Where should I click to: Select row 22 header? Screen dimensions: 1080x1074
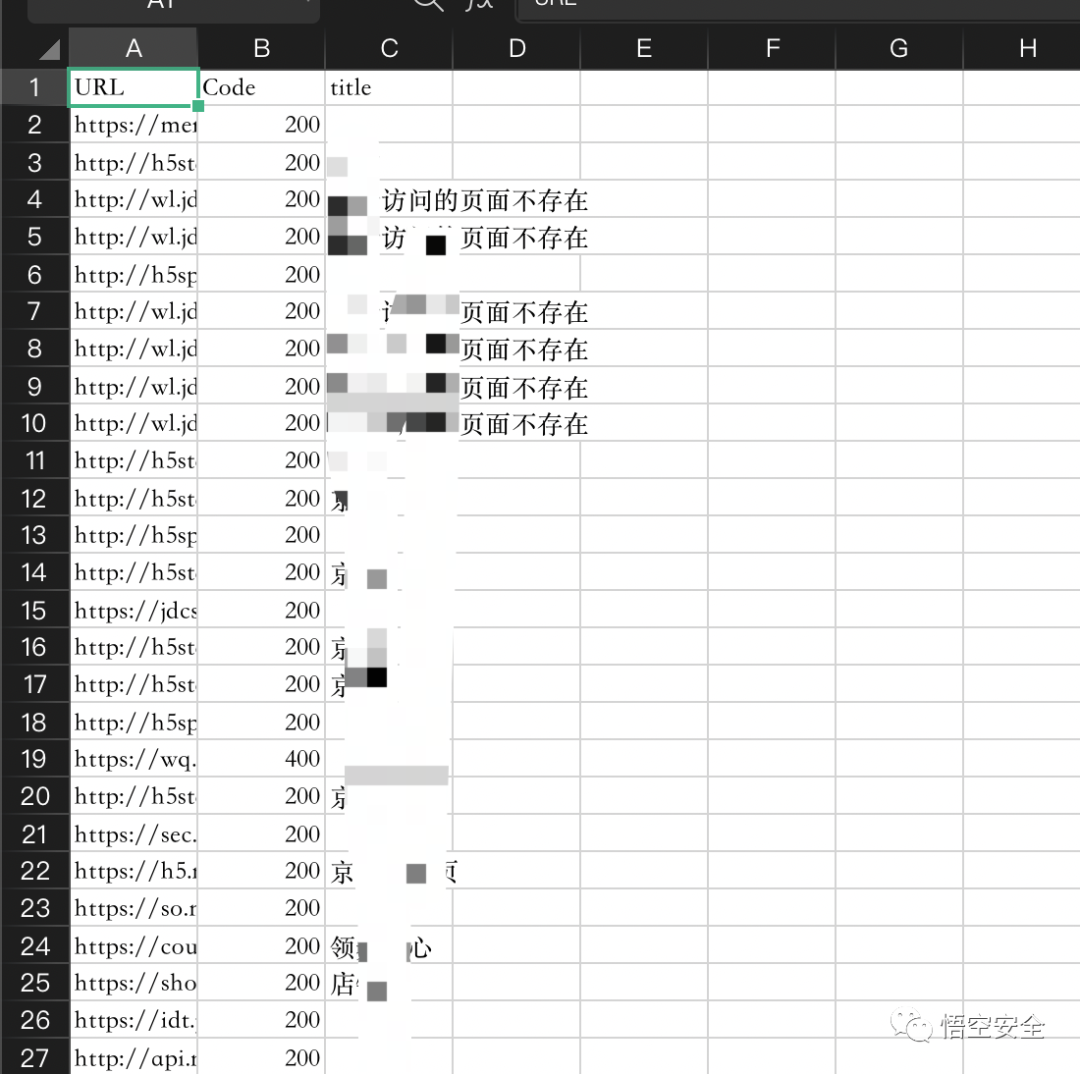[34, 871]
